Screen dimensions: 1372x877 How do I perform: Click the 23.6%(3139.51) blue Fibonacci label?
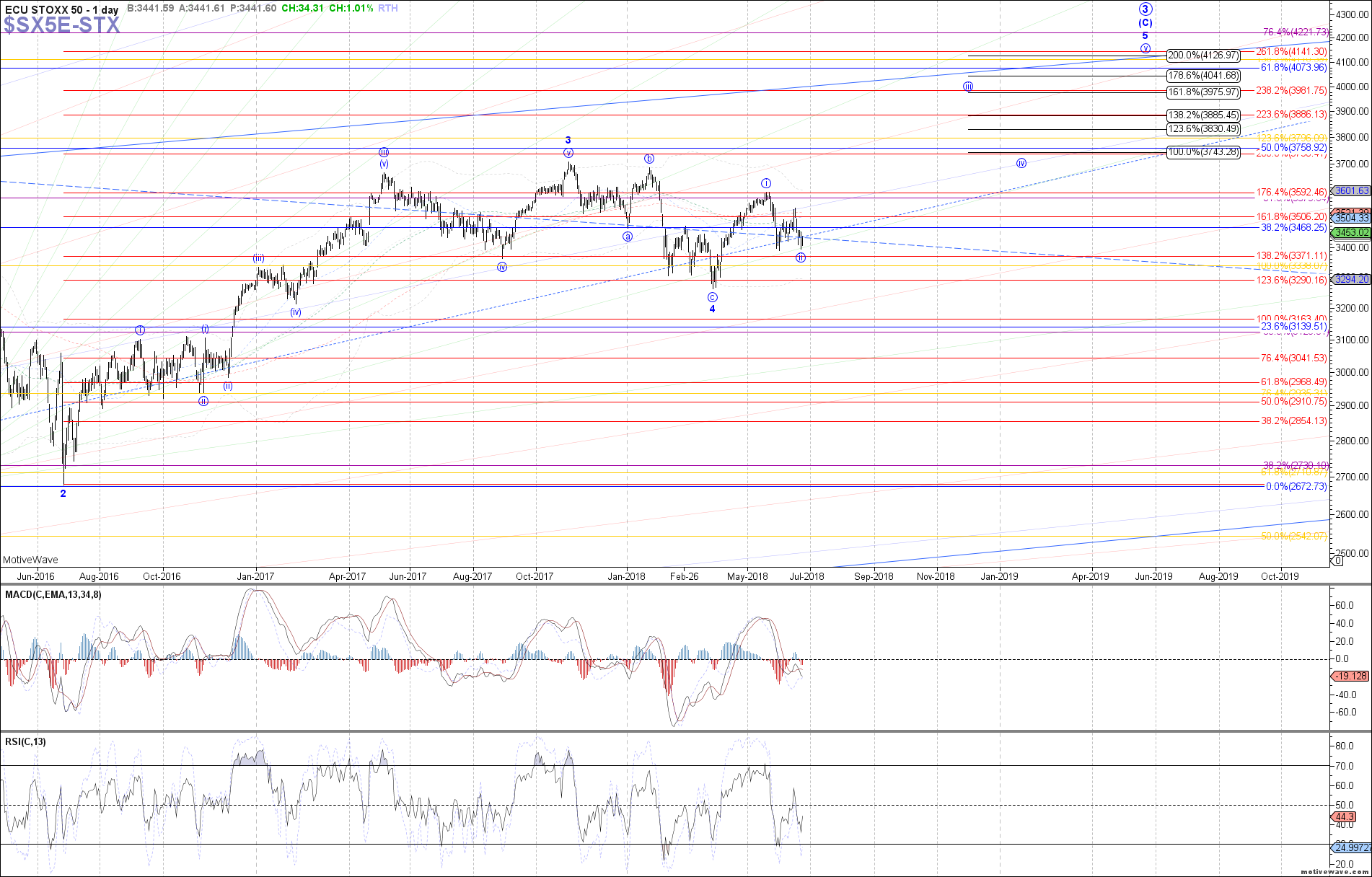coord(1293,327)
